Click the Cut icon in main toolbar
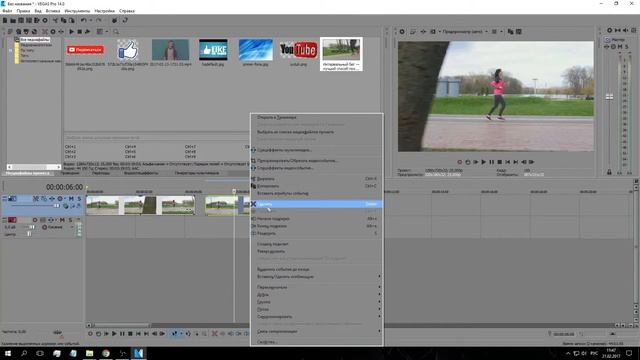This screenshot has width=640, height=360. [55, 20]
